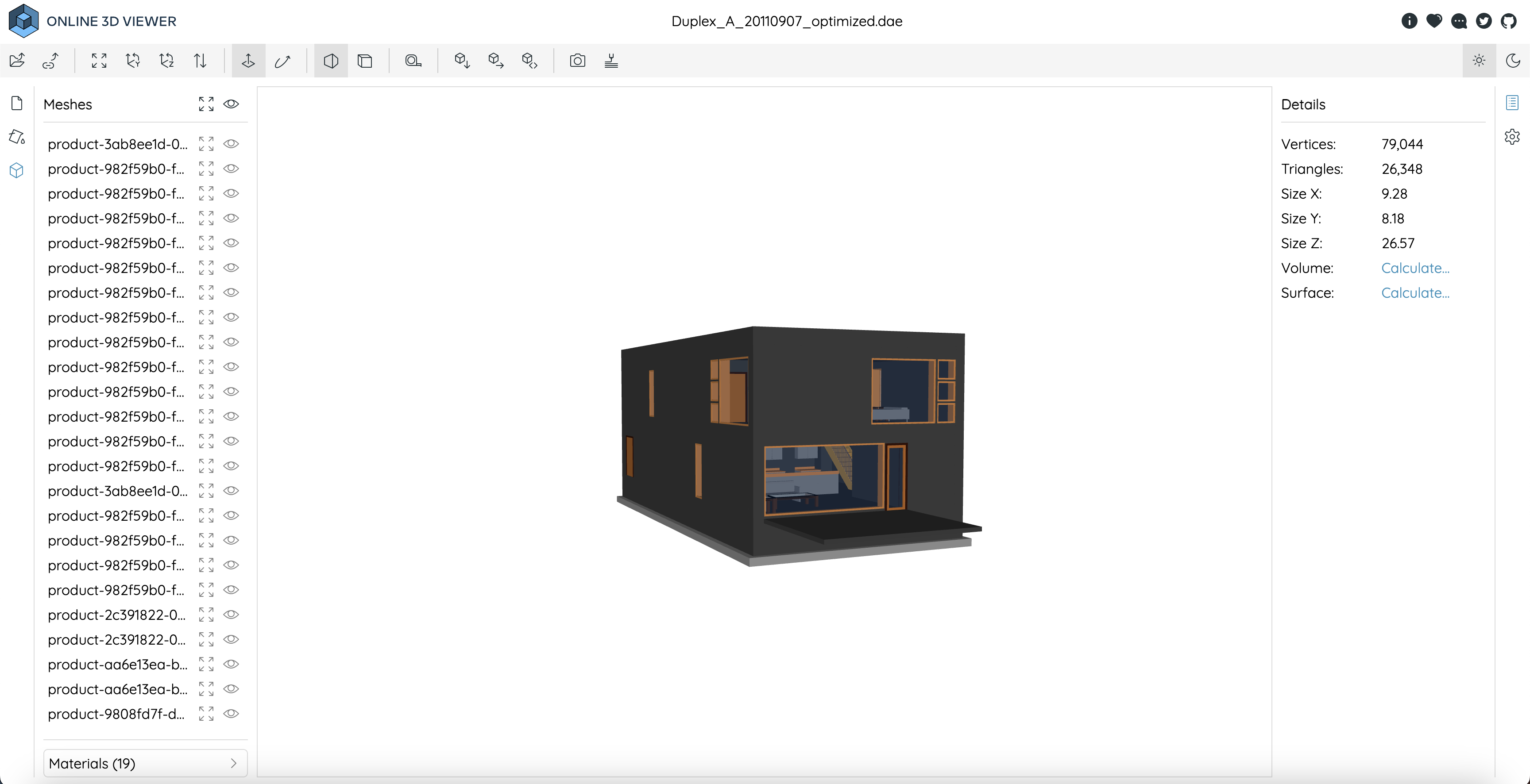The width and height of the screenshot is (1530, 784).
Task: Fit second product-2c391822 mesh to window
Action: [x=206, y=639]
